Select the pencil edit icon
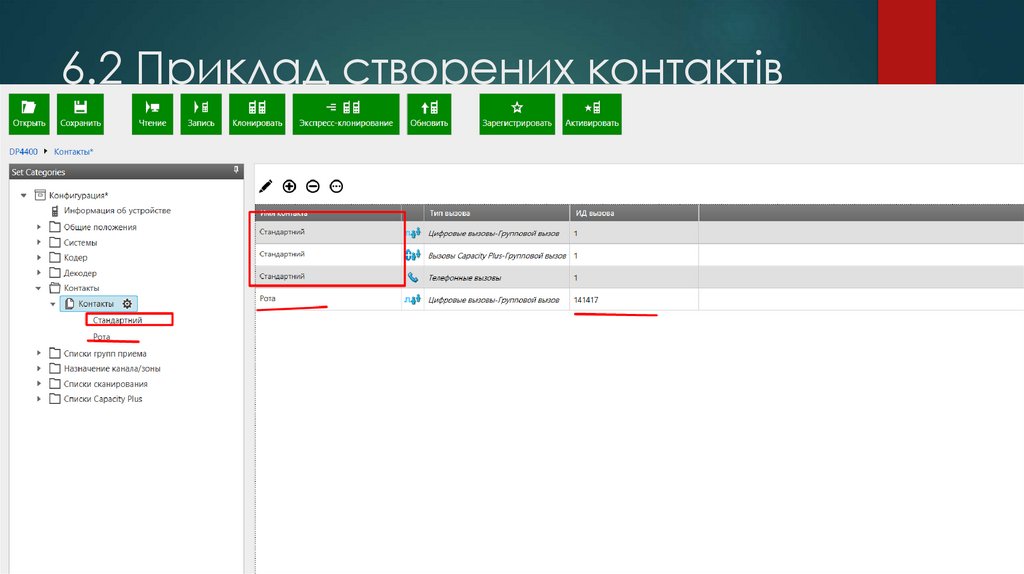Screen dimensions: 1024x574 click(x=266, y=187)
